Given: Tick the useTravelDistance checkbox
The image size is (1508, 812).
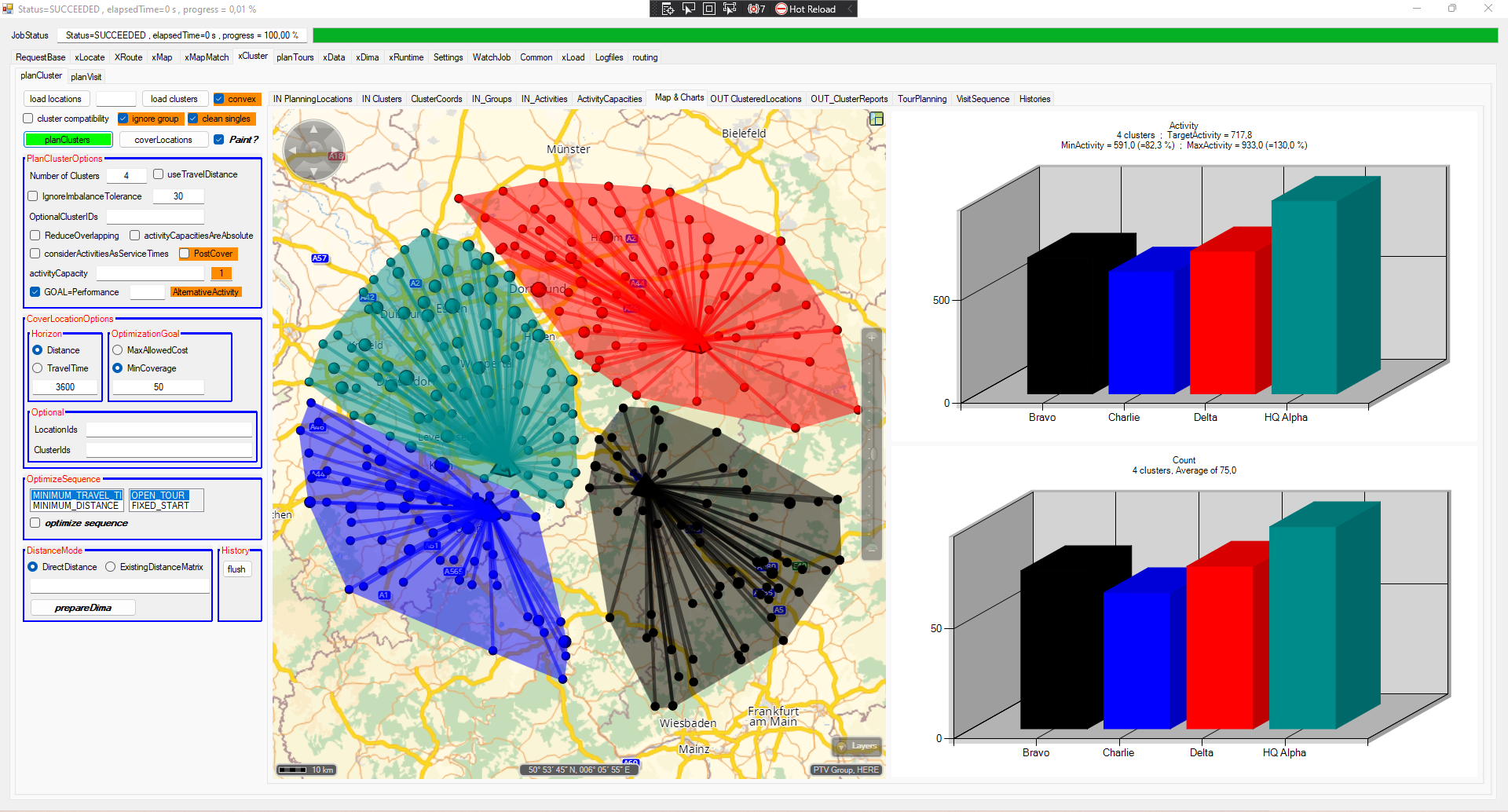Looking at the screenshot, I should click(159, 174).
